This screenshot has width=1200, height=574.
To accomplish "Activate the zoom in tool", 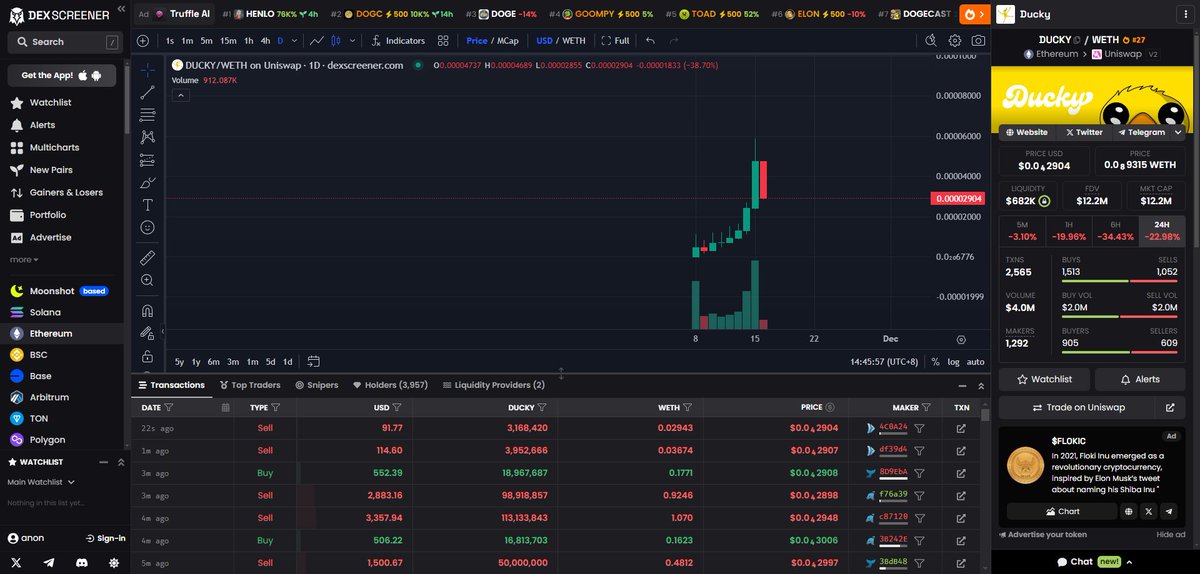I will 147,281.
